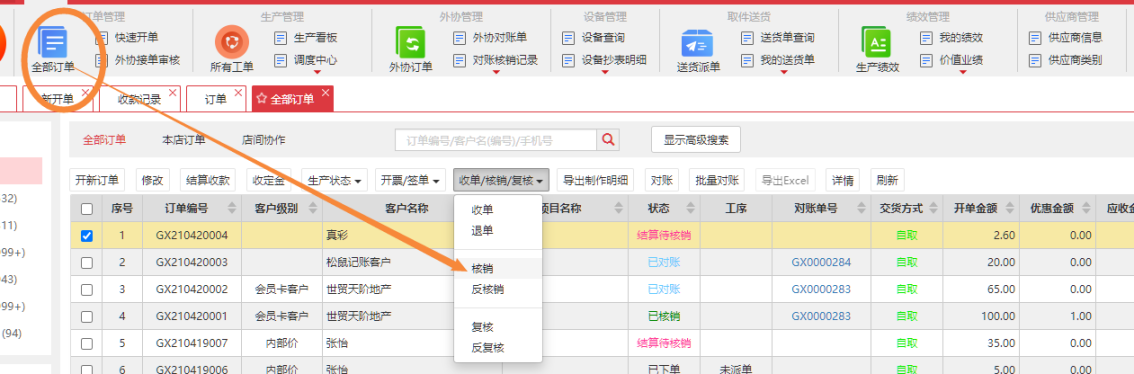Click 开新订单 button
Image resolution: width=1134 pixels, height=374 pixels.
98,180
